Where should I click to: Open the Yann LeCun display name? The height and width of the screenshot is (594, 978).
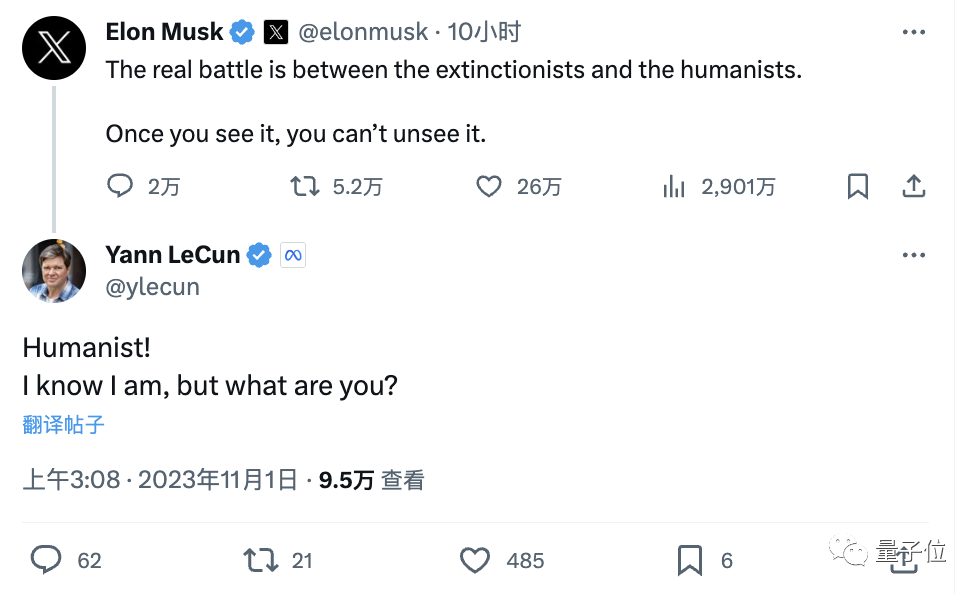[x=173, y=255]
